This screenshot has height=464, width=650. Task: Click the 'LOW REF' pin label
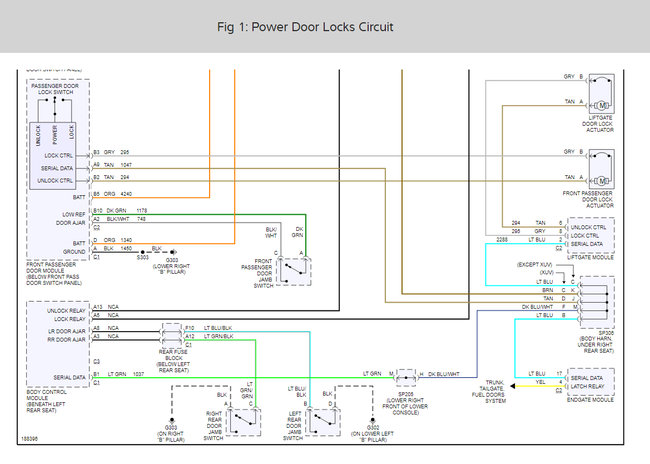[74, 214]
